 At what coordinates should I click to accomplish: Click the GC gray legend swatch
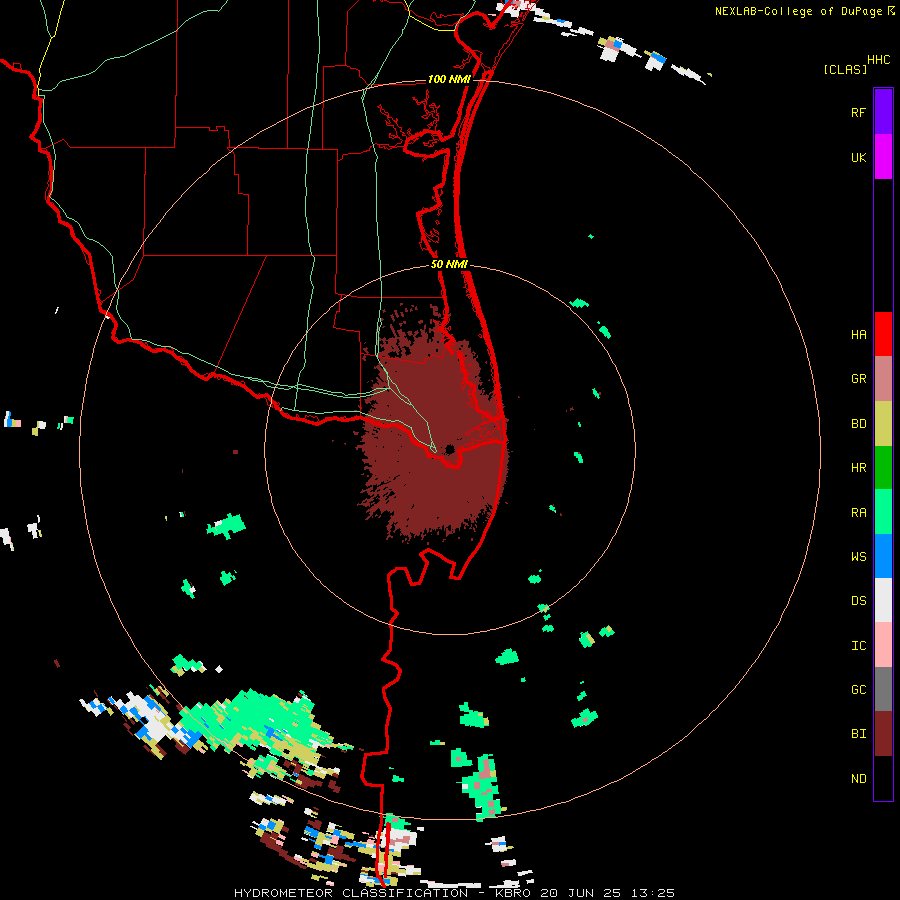tap(883, 689)
